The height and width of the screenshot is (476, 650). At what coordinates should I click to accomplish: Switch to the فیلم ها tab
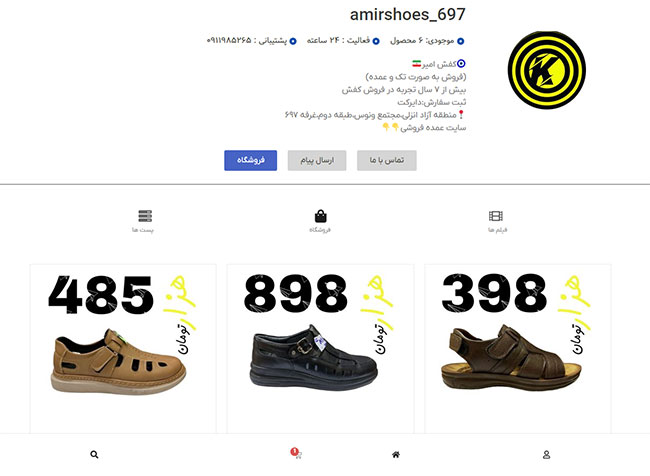tap(497, 230)
